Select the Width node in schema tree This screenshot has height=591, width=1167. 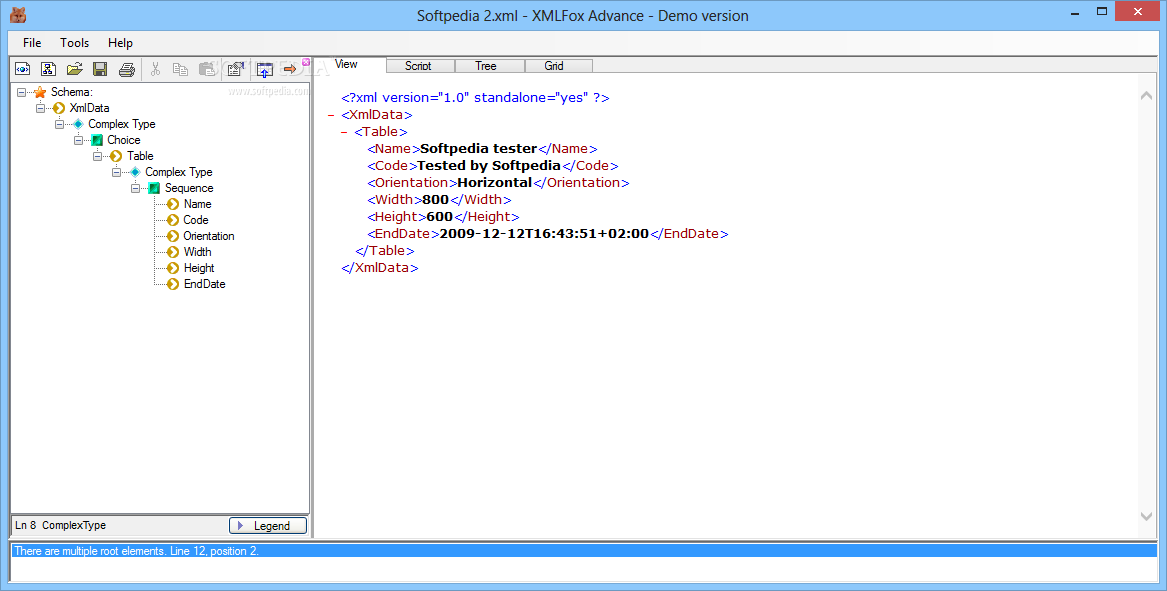(x=197, y=252)
